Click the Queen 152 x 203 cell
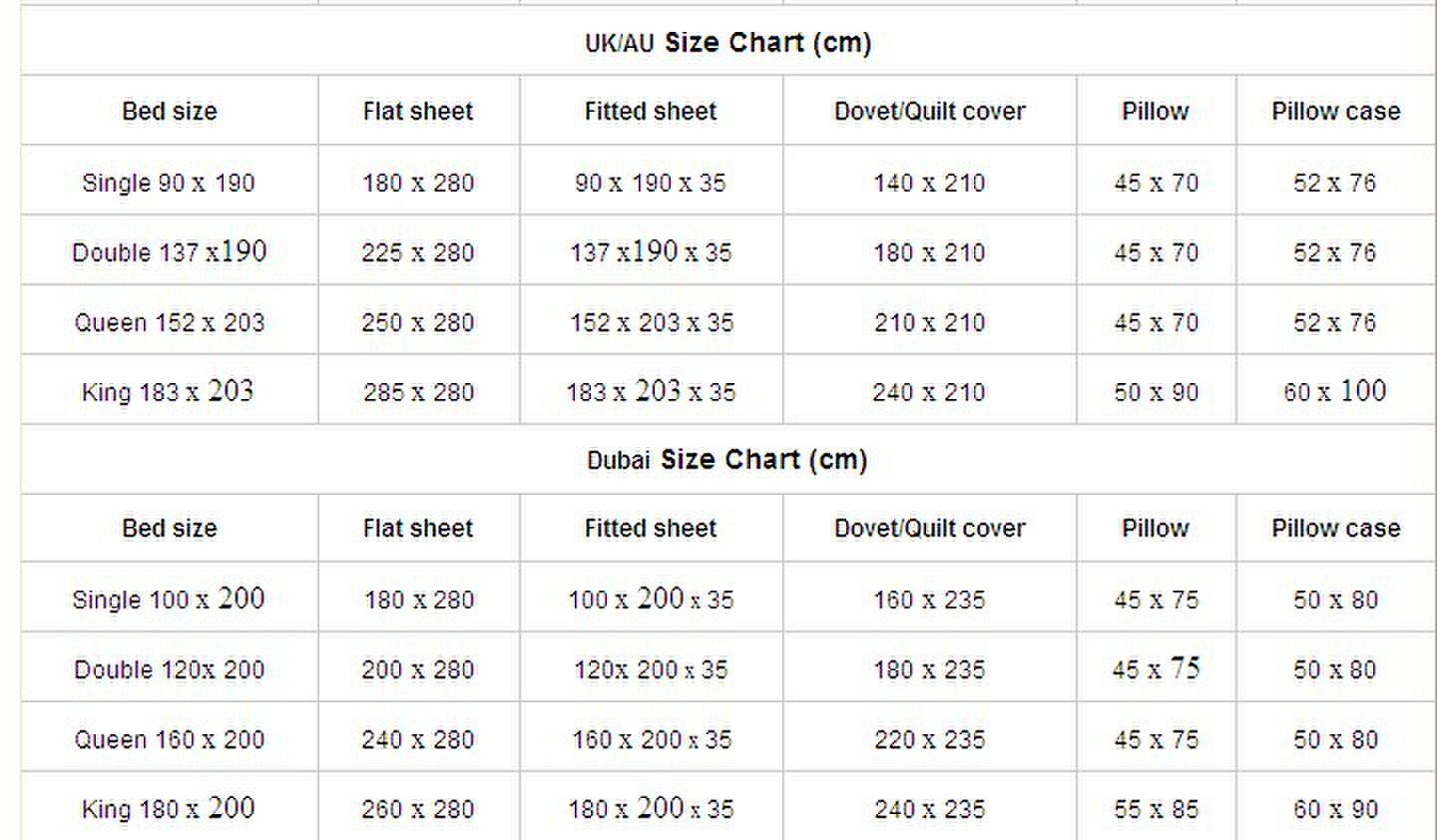The height and width of the screenshot is (840, 1455). [x=169, y=322]
